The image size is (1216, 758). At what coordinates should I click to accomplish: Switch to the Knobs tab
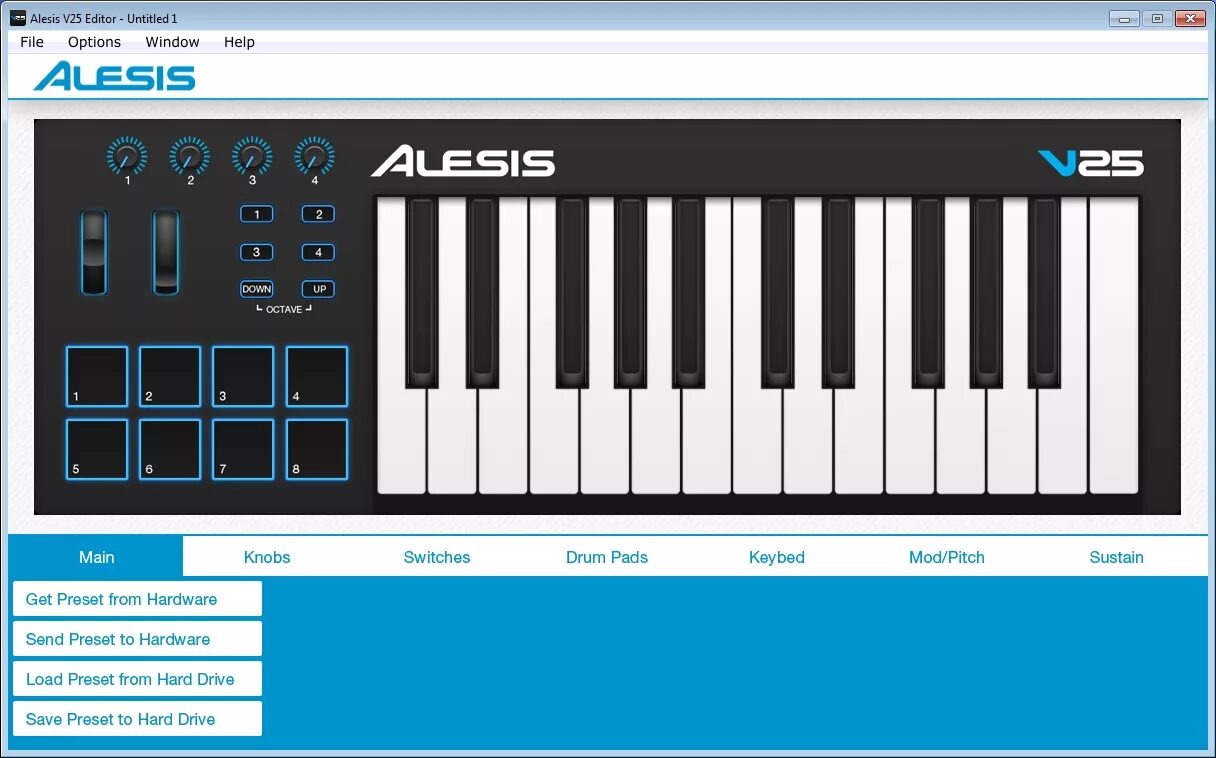tap(267, 557)
